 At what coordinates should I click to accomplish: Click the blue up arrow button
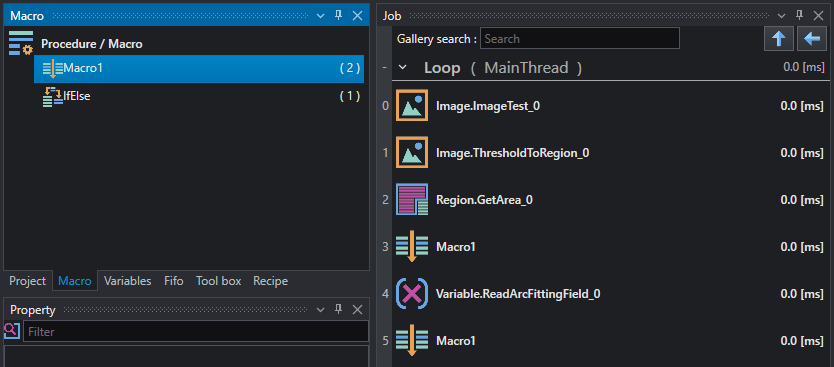click(x=779, y=39)
